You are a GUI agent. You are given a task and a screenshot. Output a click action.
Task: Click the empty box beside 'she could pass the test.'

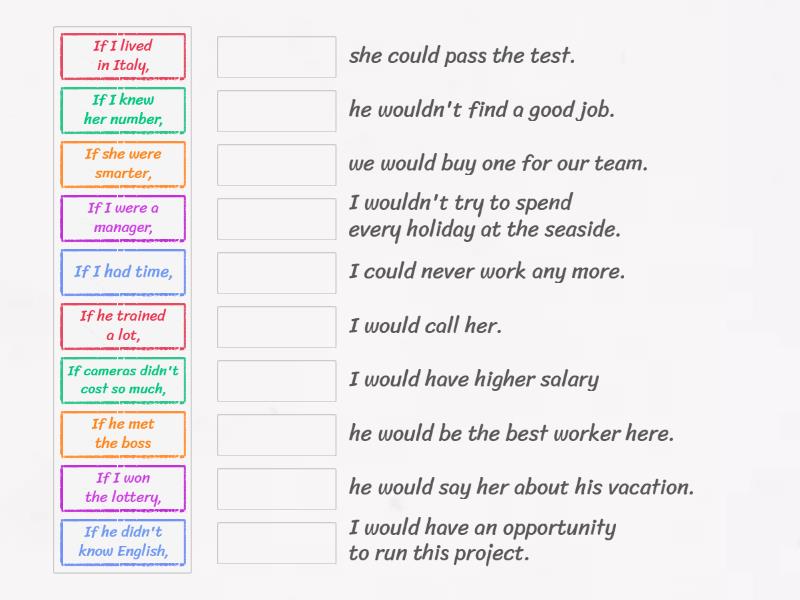pyautogui.click(x=277, y=57)
